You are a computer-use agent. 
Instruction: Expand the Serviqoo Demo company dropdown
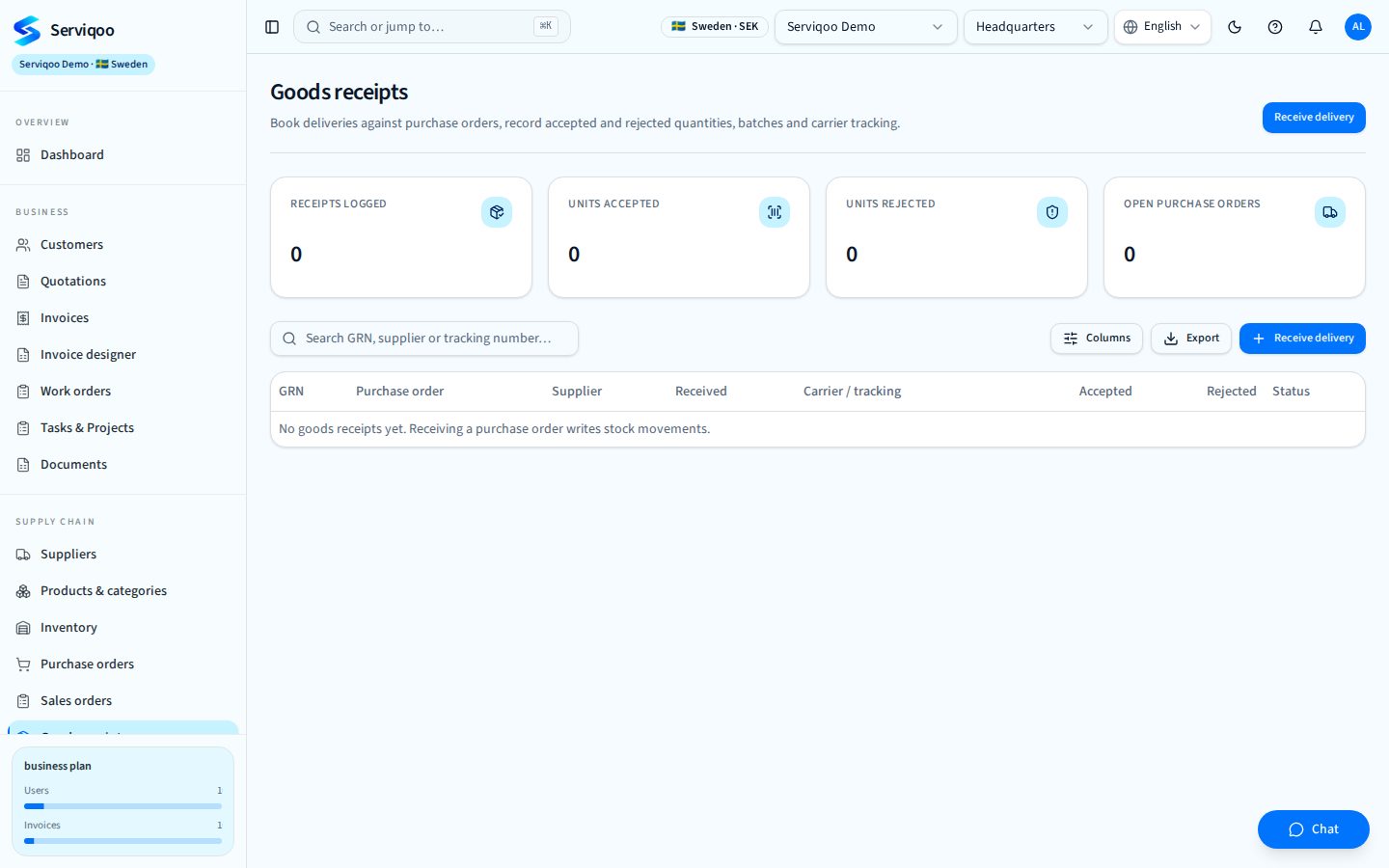[x=866, y=27]
